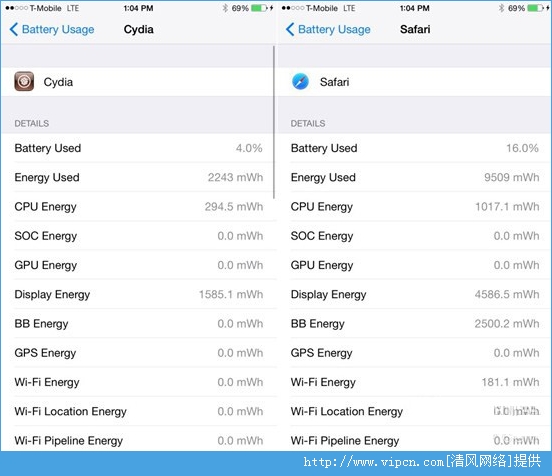Tap the Cydia title in navigation bar

point(139,30)
